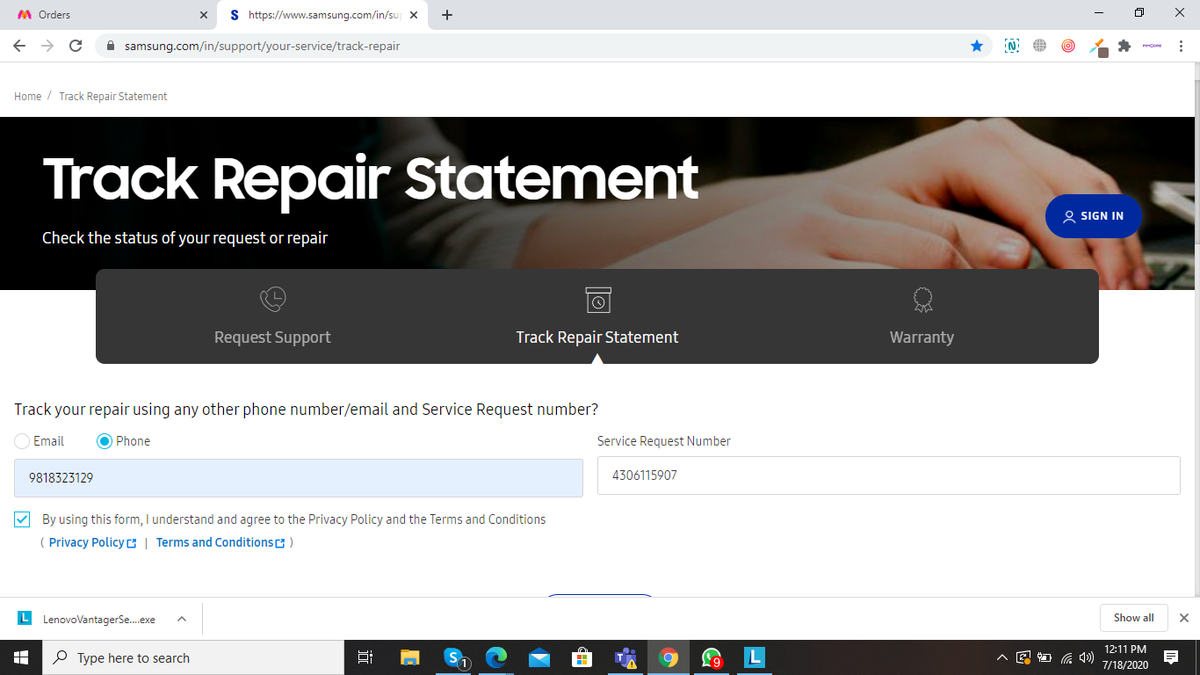Open Mail app from the taskbar
Viewport: 1200px width, 675px height.
point(539,657)
